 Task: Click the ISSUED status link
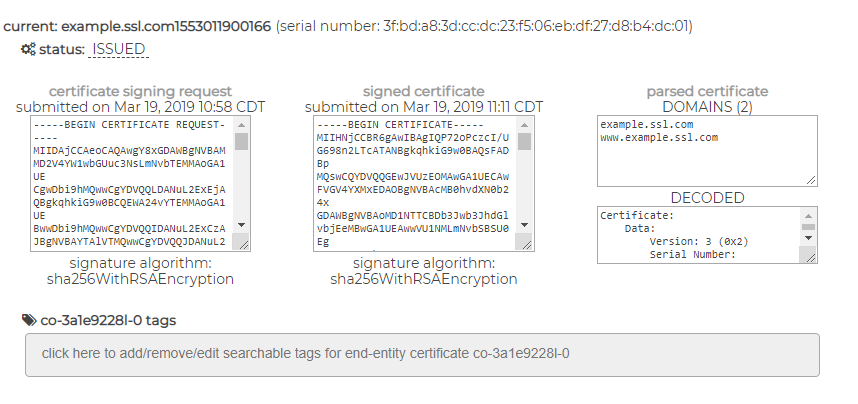click(x=118, y=49)
